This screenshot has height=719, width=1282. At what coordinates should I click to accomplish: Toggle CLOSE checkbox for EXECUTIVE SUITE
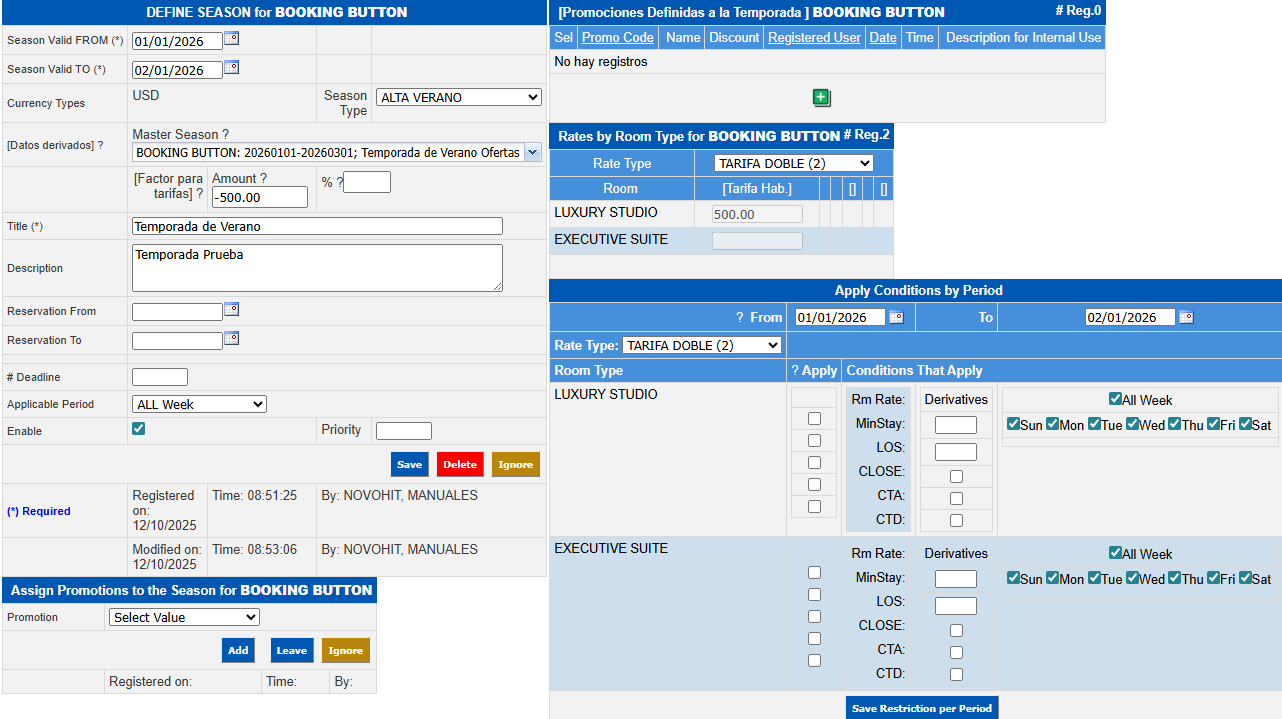point(956,630)
